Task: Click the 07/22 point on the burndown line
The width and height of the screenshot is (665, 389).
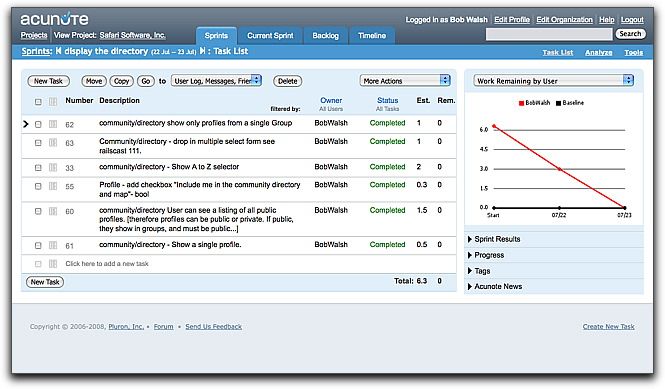Action: point(559,169)
